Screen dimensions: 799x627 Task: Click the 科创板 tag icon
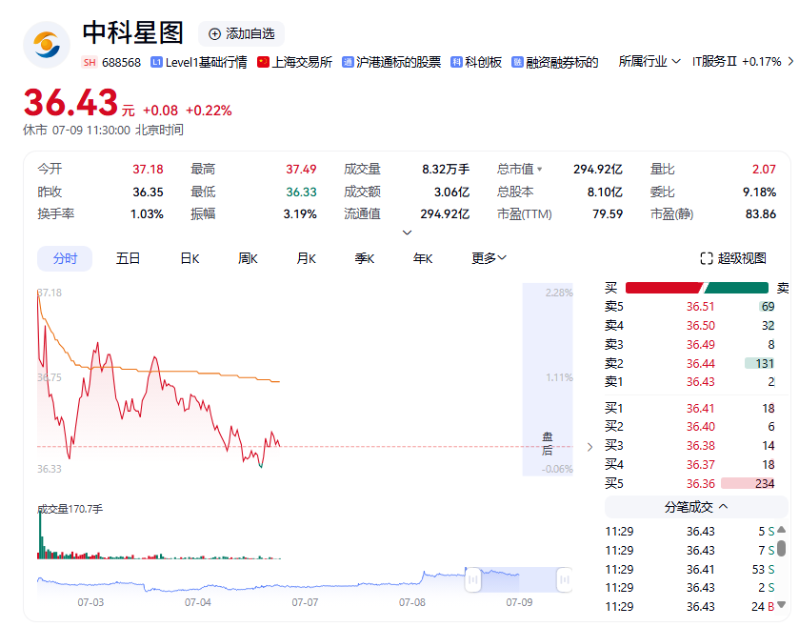coord(456,62)
